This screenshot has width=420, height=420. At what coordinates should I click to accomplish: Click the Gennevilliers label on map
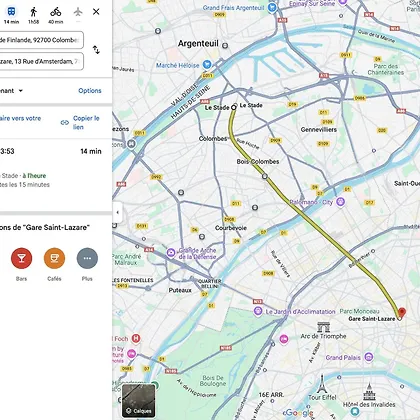pyautogui.click(x=319, y=129)
